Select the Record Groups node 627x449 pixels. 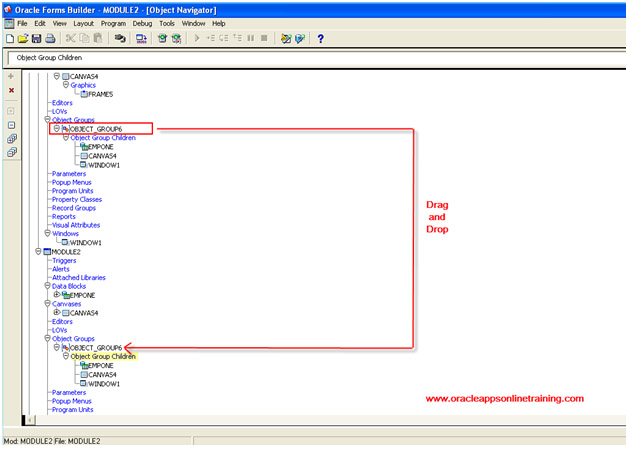(x=74, y=208)
